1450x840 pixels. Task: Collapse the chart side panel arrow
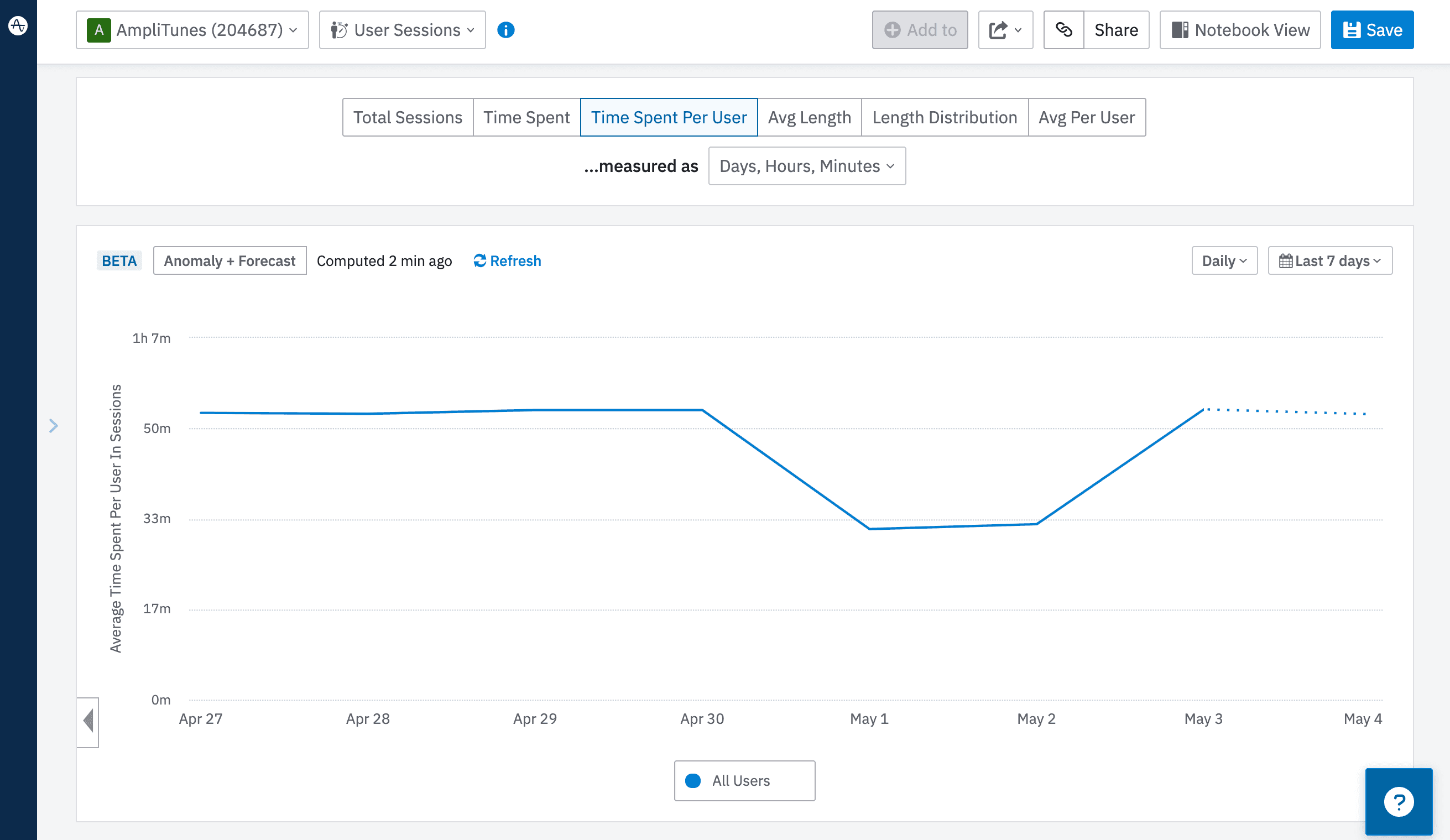tap(88, 722)
